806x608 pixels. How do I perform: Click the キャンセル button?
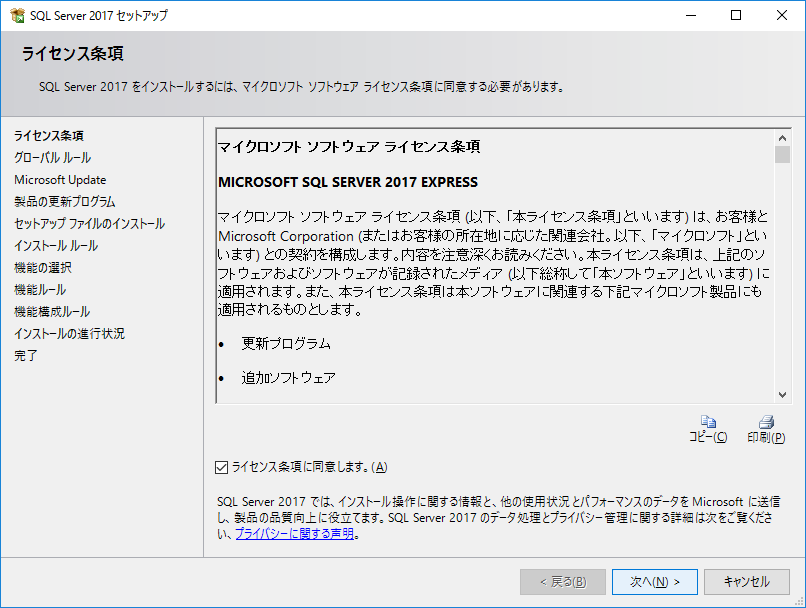click(x=746, y=582)
